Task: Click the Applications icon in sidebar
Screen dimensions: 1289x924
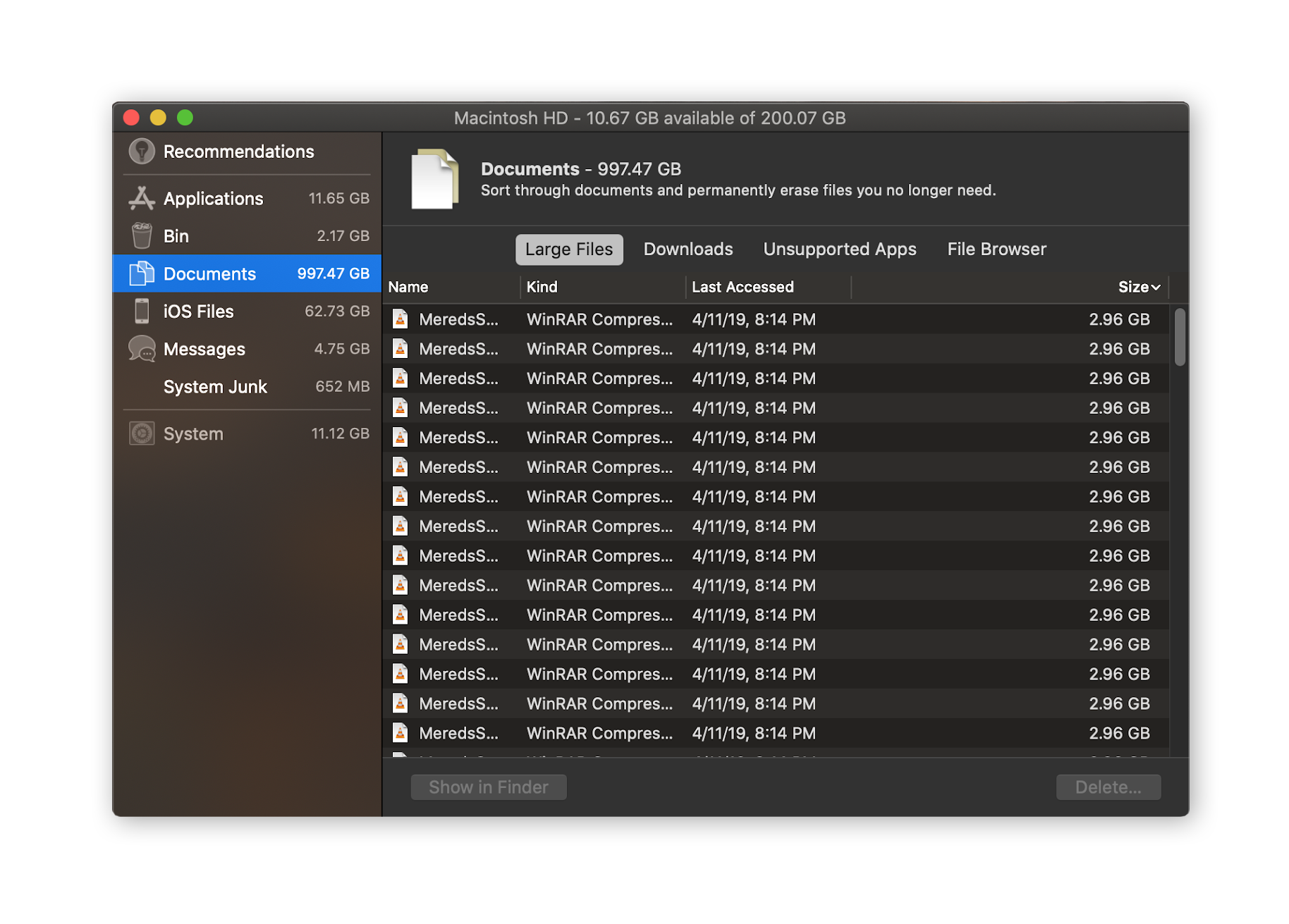Action: (142, 199)
